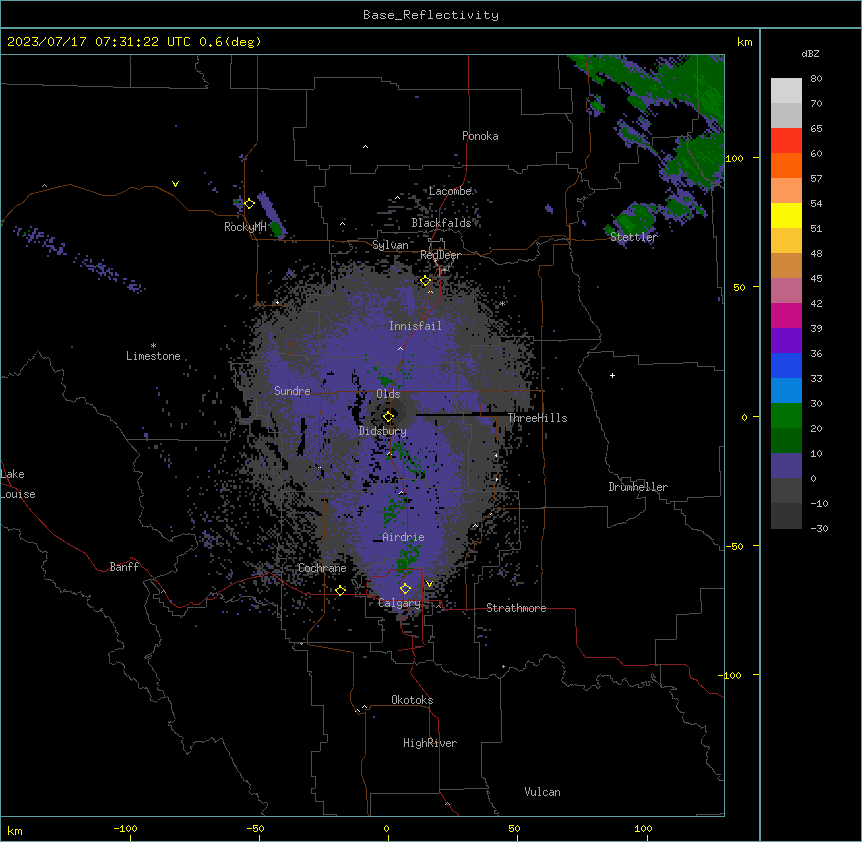The image size is (862, 842).
Task: Click the RockyMH label
Action: [245, 226]
